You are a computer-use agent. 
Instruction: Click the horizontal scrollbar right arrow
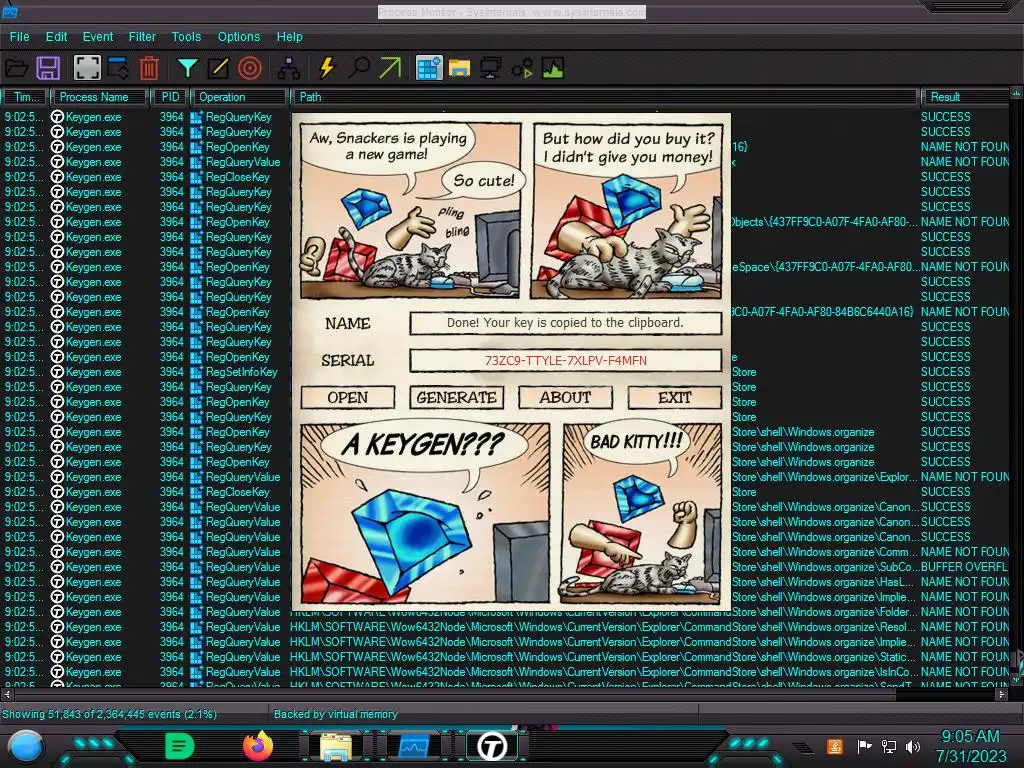(1002, 695)
